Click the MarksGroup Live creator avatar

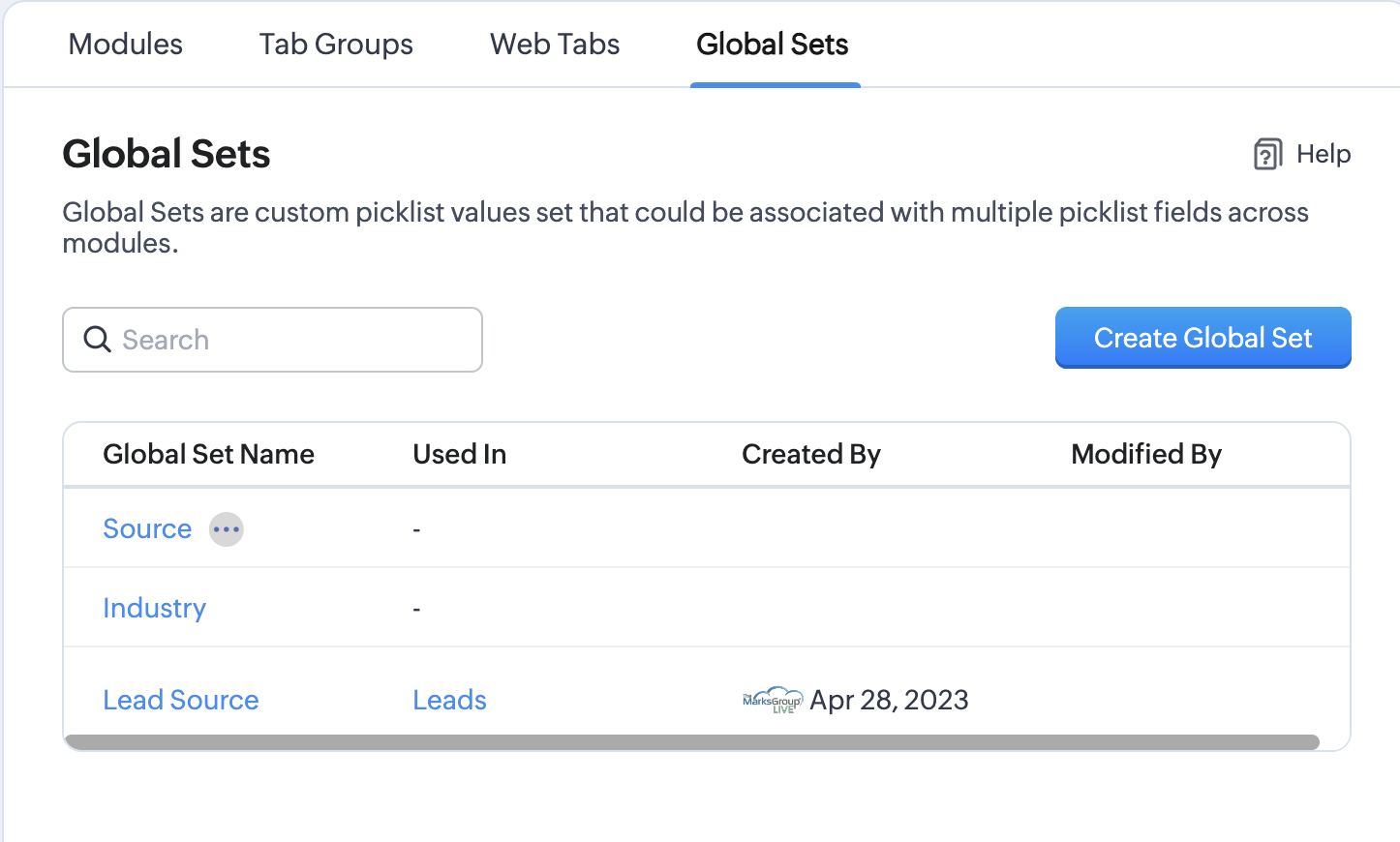[x=772, y=699]
